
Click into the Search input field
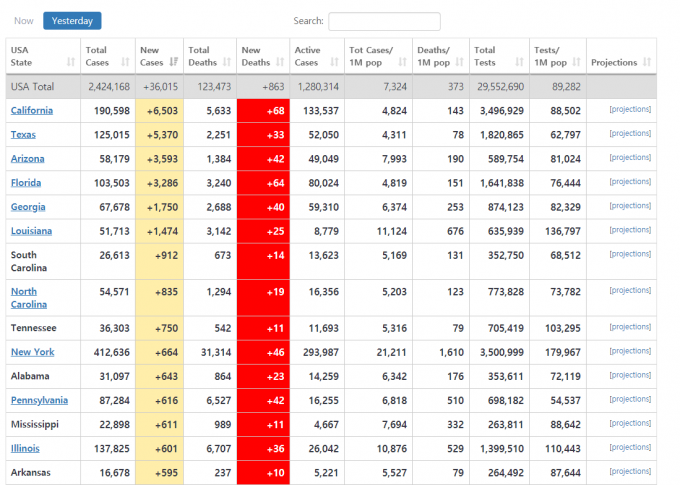[x=384, y=21]
